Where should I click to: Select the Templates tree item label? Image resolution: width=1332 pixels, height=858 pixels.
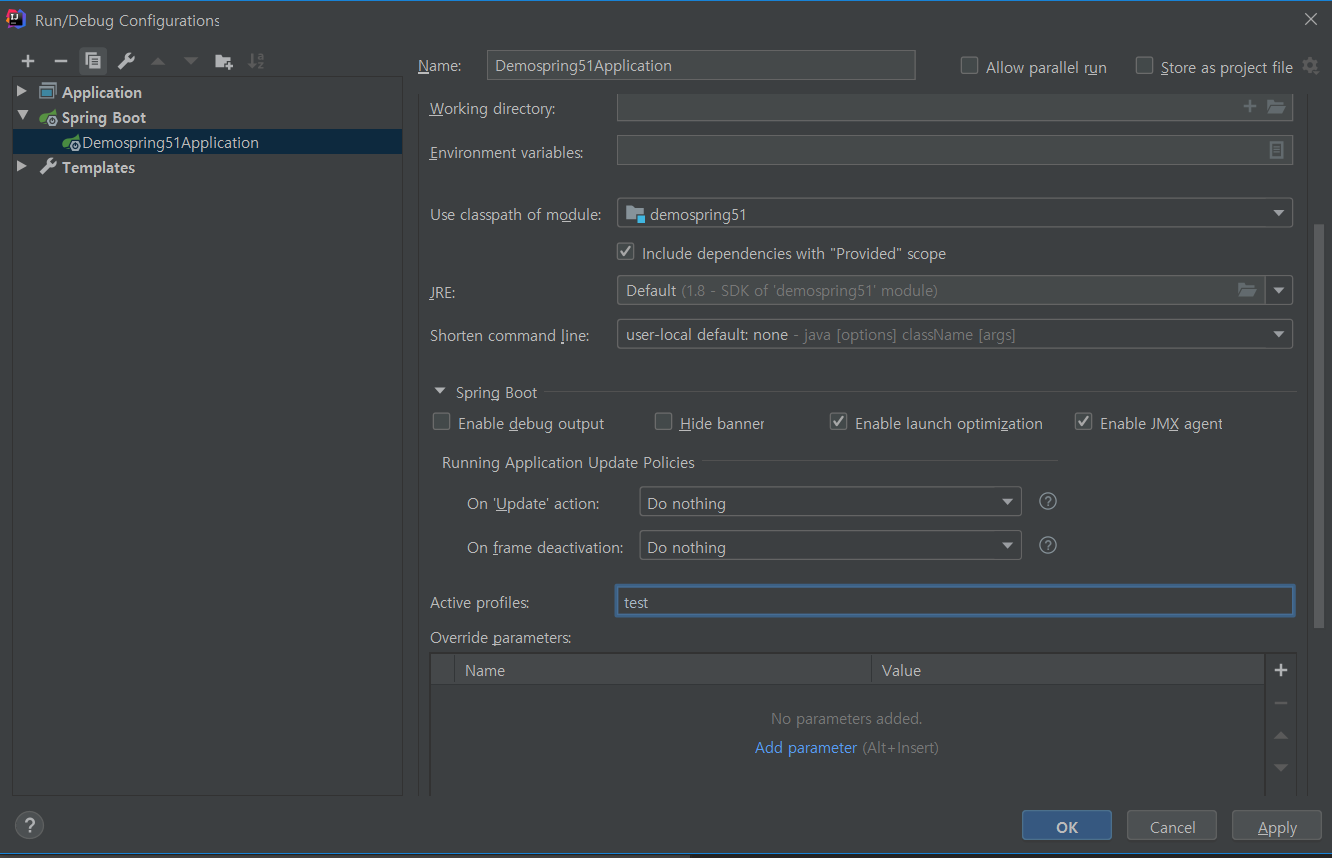[98, 167]
